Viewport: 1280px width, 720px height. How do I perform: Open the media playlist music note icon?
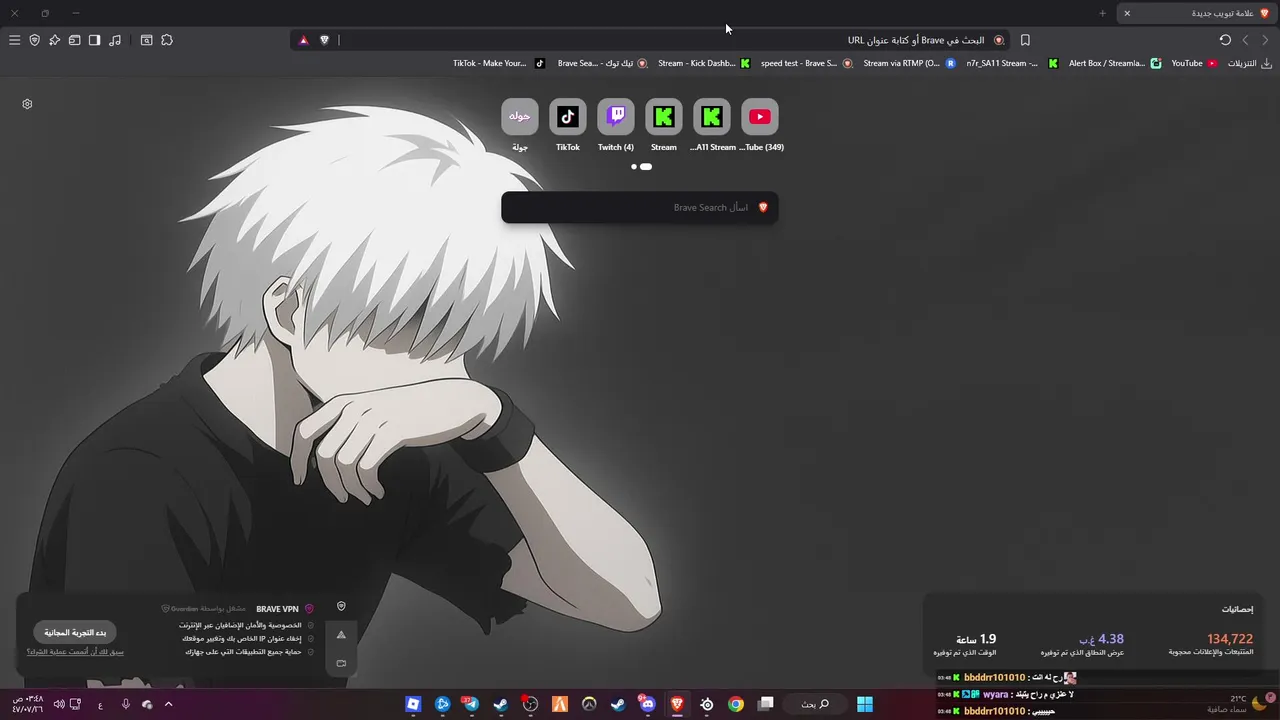(115, 40)
